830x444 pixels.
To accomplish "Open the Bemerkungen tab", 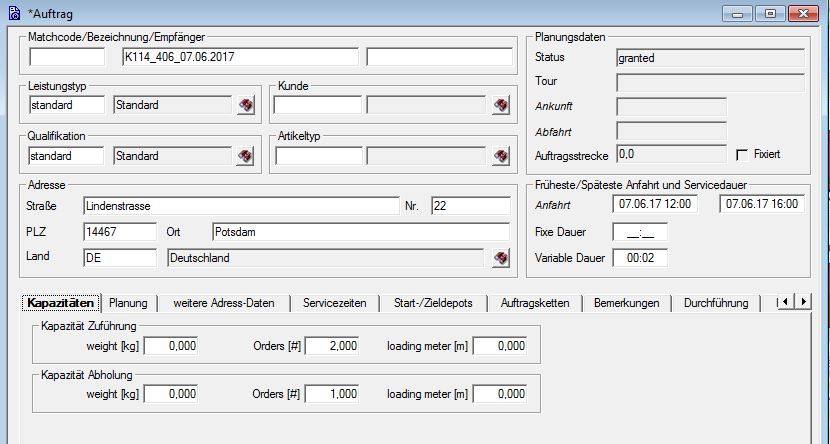I will 627,303.
